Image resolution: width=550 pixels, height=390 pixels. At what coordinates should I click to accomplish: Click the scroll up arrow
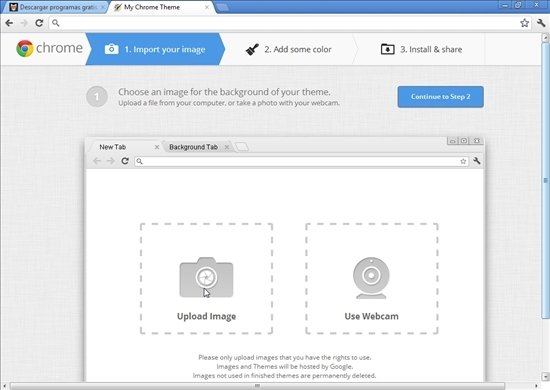(546, 37)
